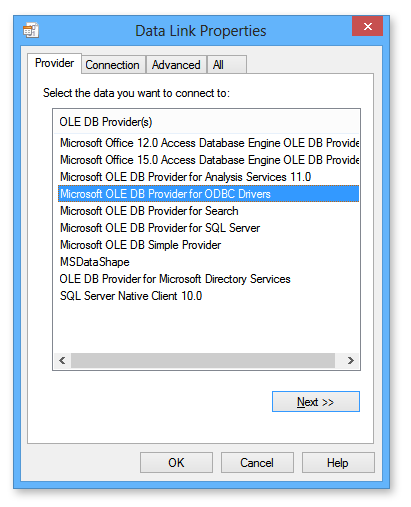Choose OLE DB Provider for Analysis Services 11.0
The width and height of the screenshot is (411, 507).
209,177
